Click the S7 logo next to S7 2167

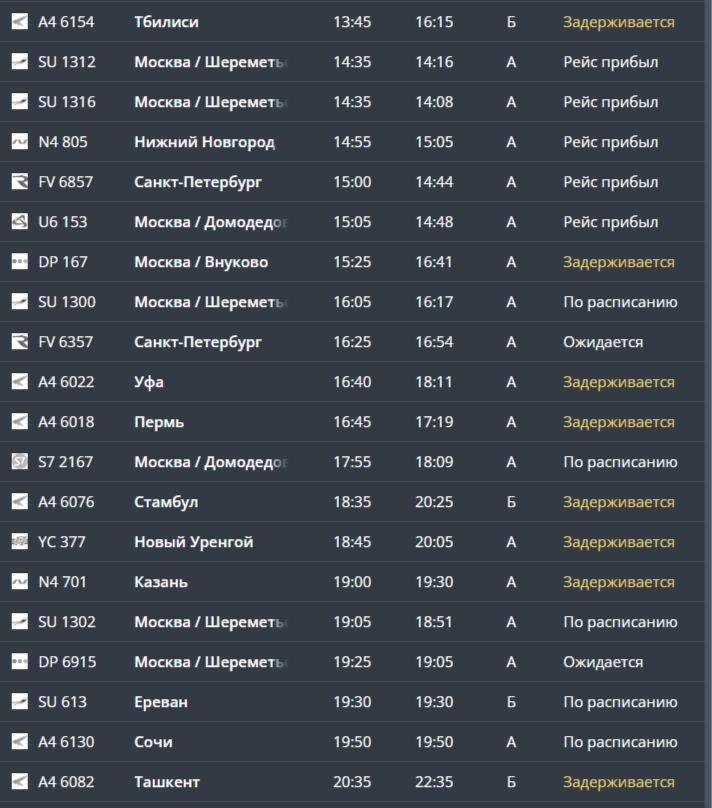pyautogui.click(x=20, y=462)
